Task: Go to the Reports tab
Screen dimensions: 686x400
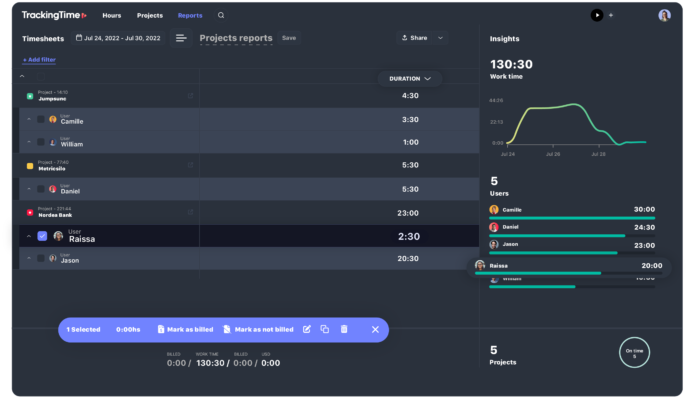Action: pyautogui.click(x=190, y=15)
